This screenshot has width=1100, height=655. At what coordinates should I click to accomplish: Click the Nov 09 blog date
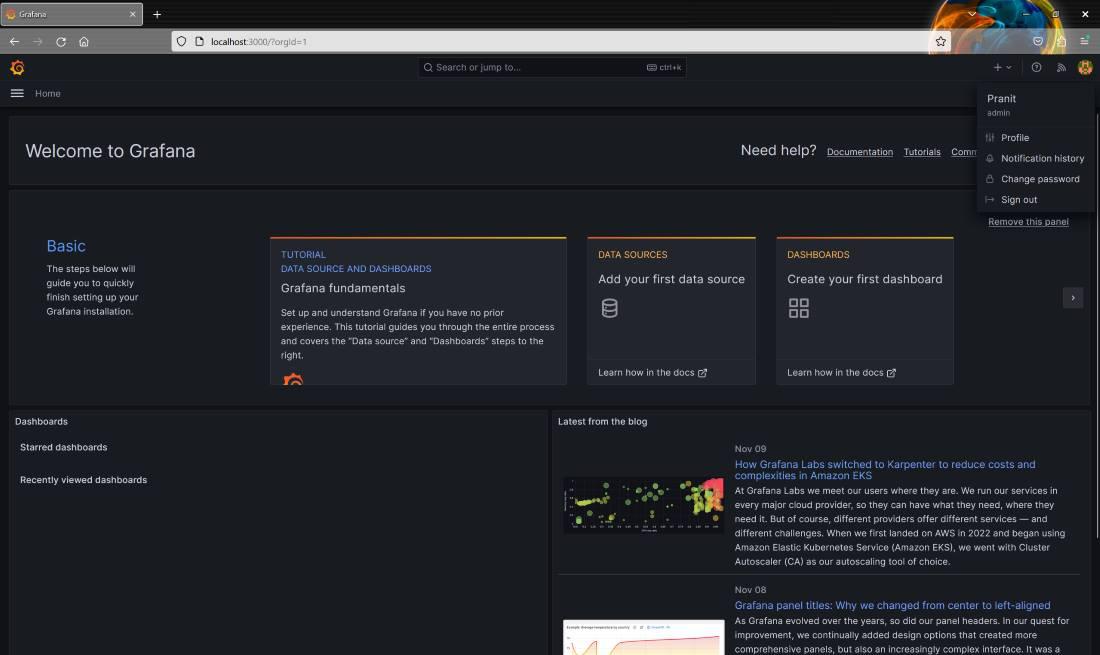(750, 449)
